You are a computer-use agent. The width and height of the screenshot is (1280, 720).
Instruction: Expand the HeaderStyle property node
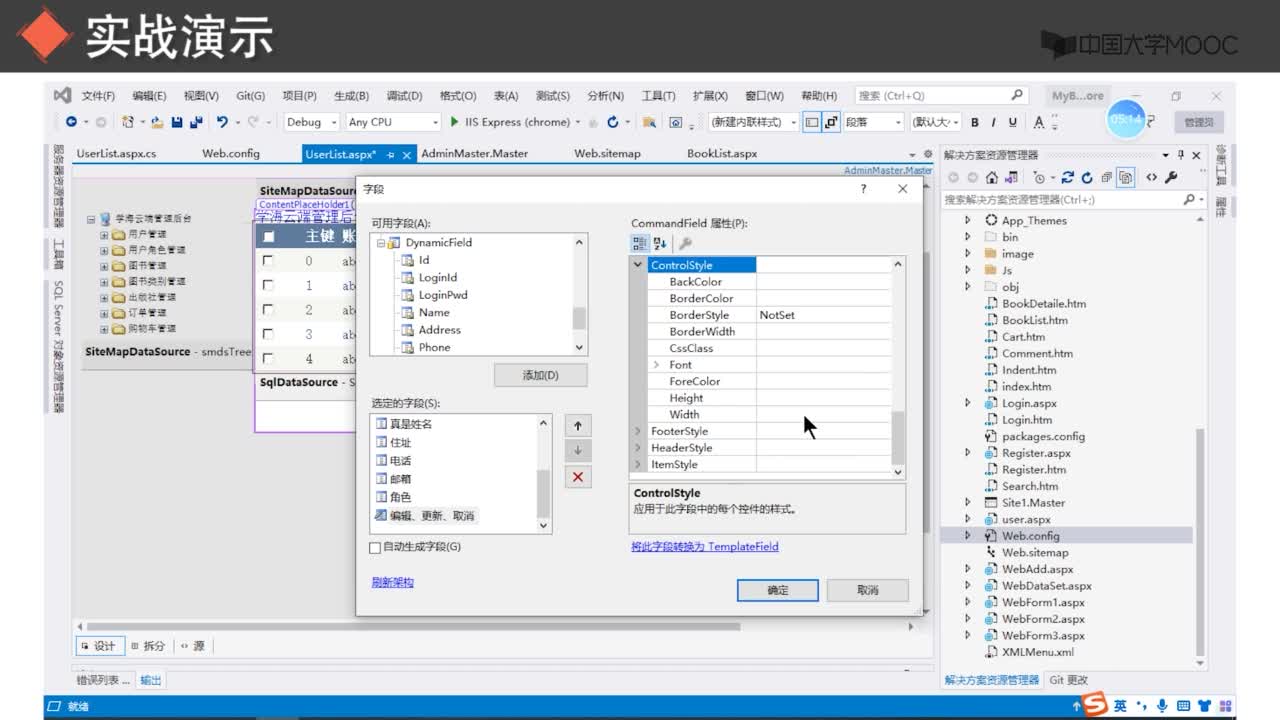(x=639, y=448)
